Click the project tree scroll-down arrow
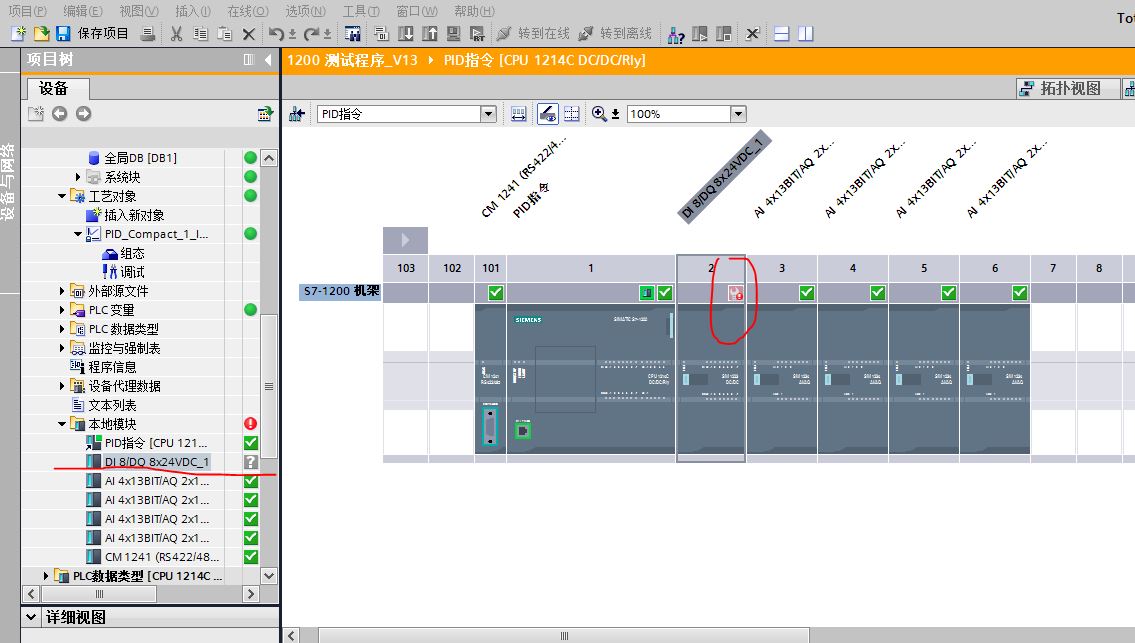 pos(269,576)
